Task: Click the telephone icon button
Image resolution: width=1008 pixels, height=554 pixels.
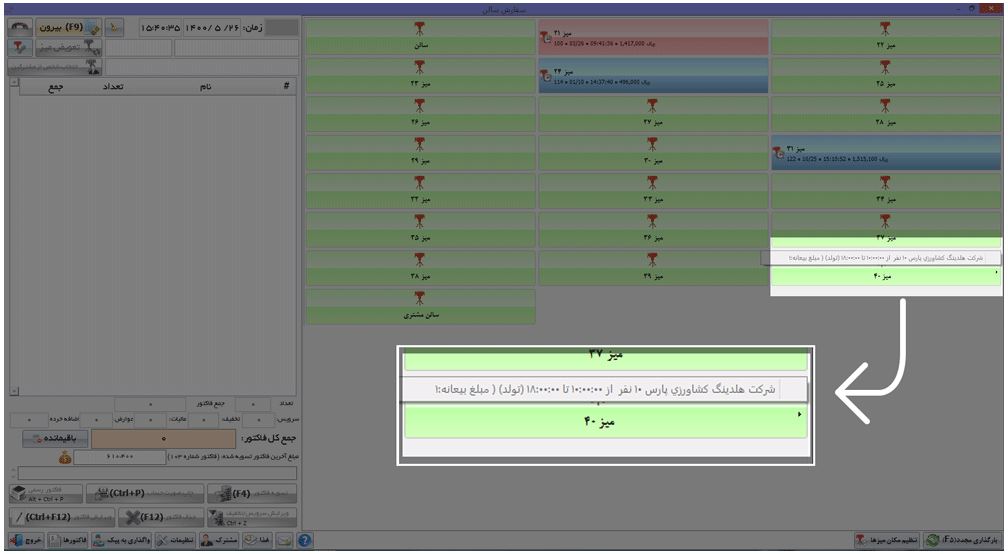Action: point(20,28)
